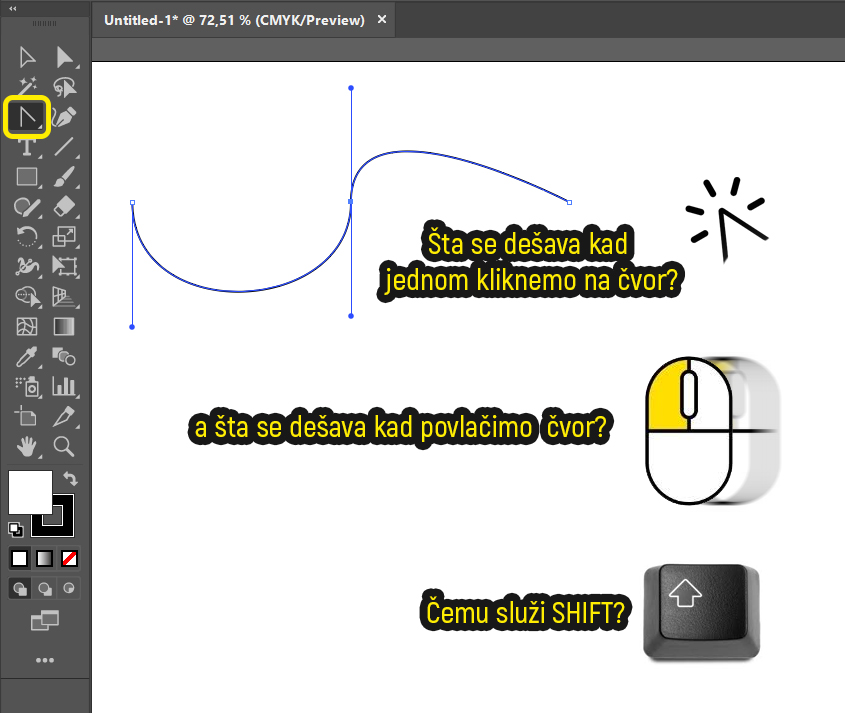
Task: Select the Paintbrush tool
Action: (x=64, y=177)
